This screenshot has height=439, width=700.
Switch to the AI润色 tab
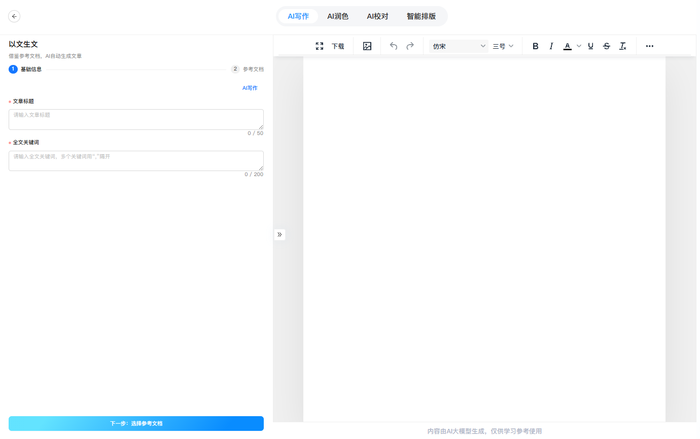pyautogui.click(x=338, y=16)
